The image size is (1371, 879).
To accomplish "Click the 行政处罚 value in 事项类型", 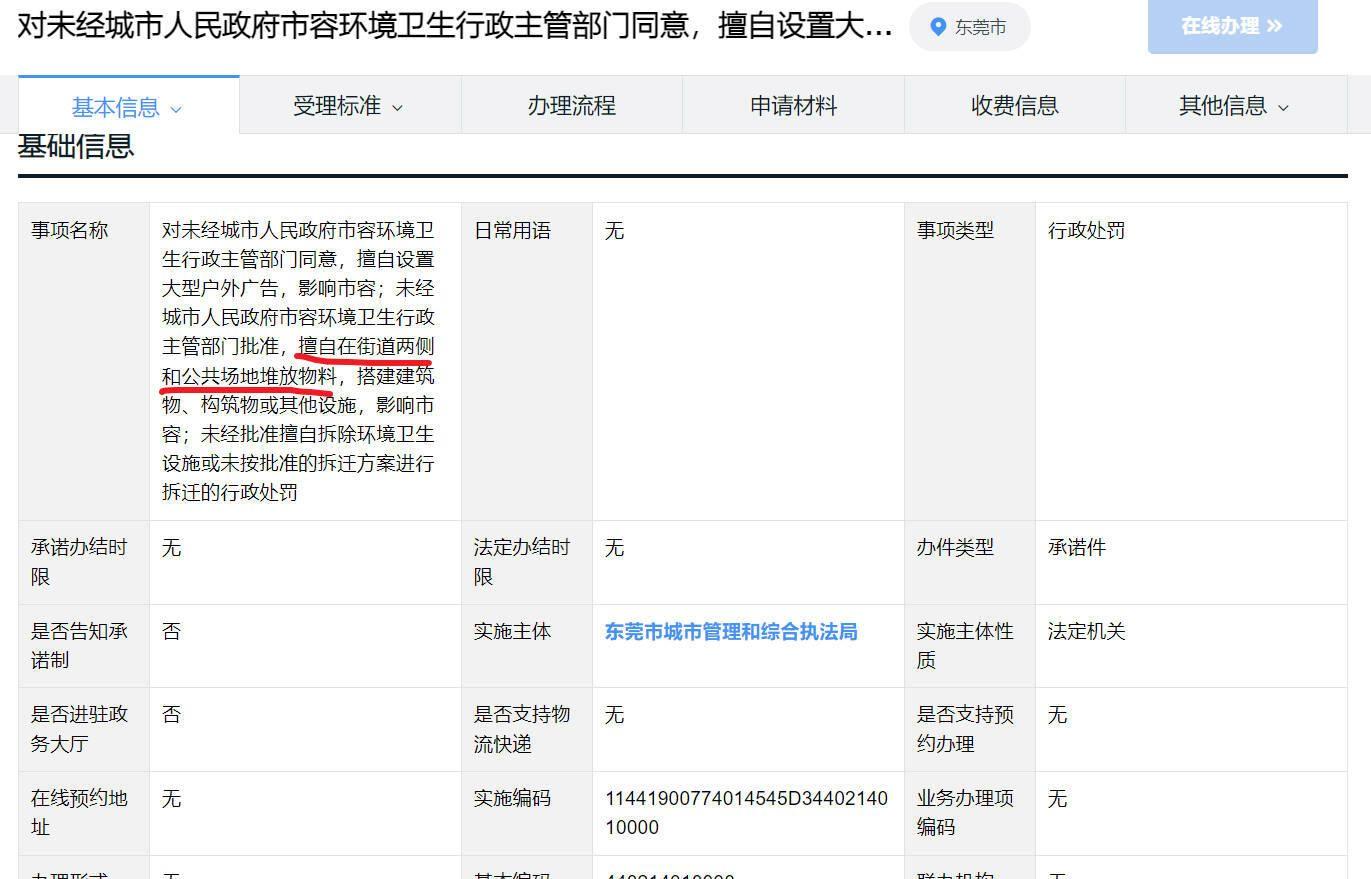I will (x=1086, y=231).
